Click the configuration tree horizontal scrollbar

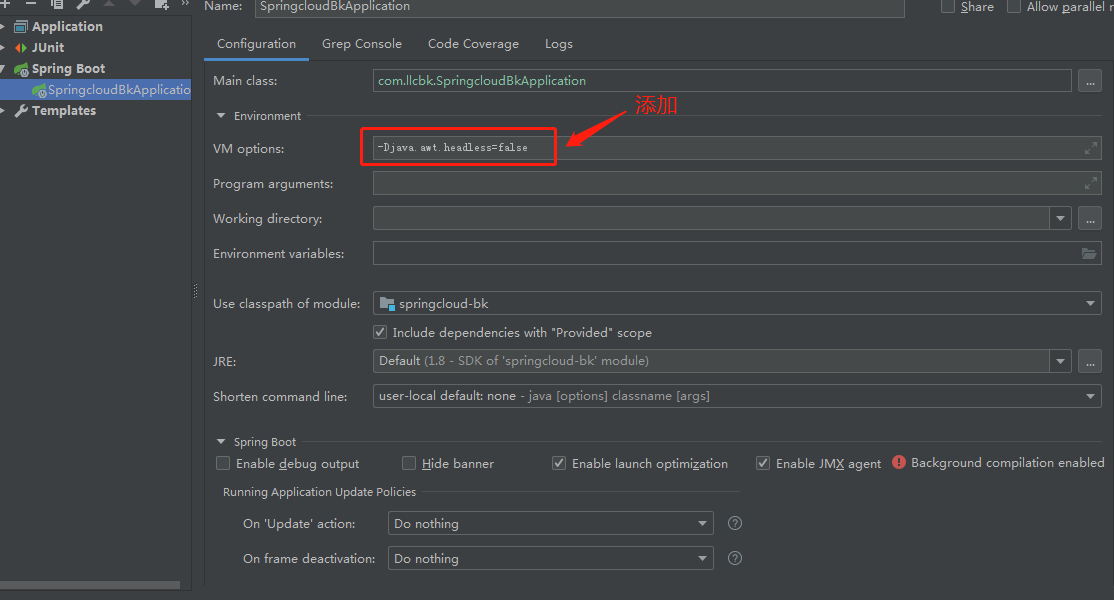pos(90,585)
